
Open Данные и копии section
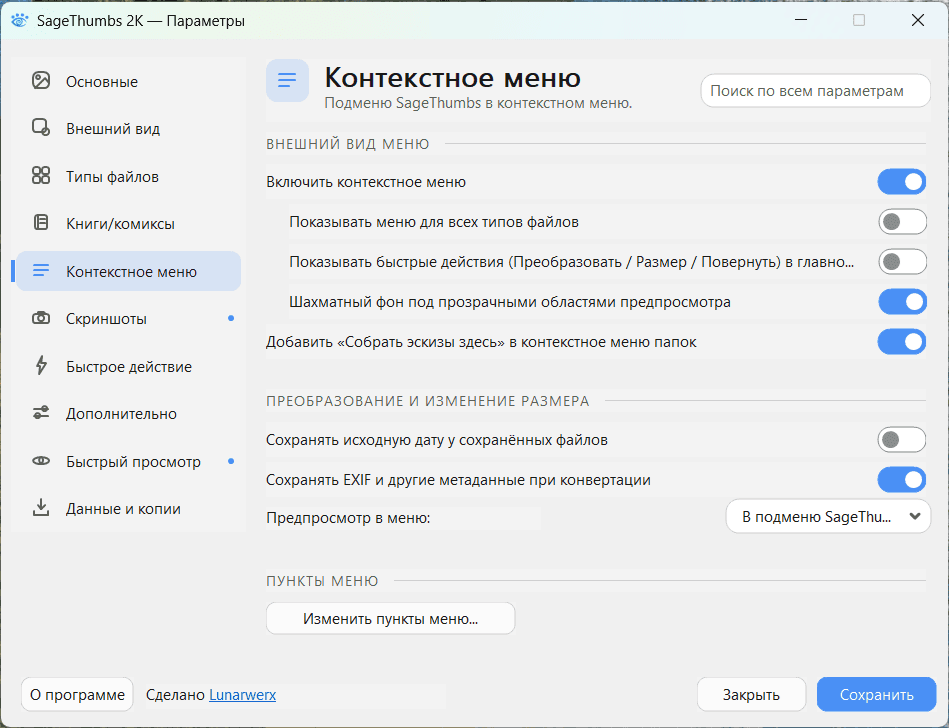tap(128, 508)
